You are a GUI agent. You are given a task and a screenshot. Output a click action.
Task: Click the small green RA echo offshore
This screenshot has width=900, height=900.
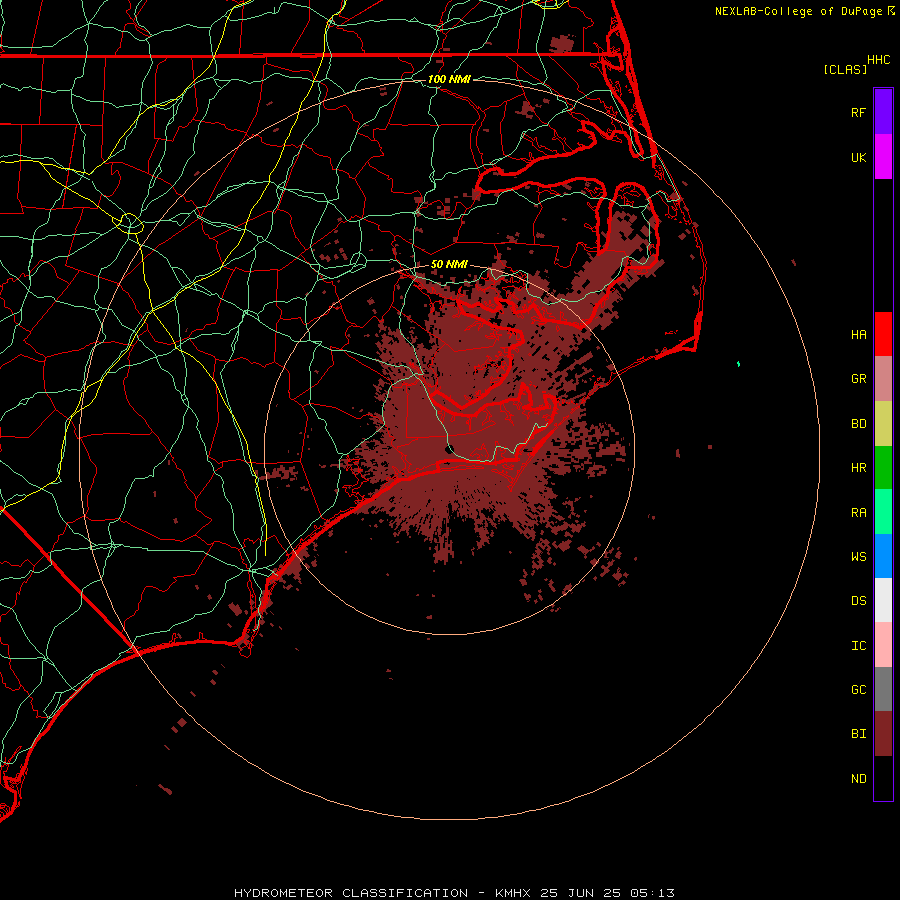[x=738, y=364]
